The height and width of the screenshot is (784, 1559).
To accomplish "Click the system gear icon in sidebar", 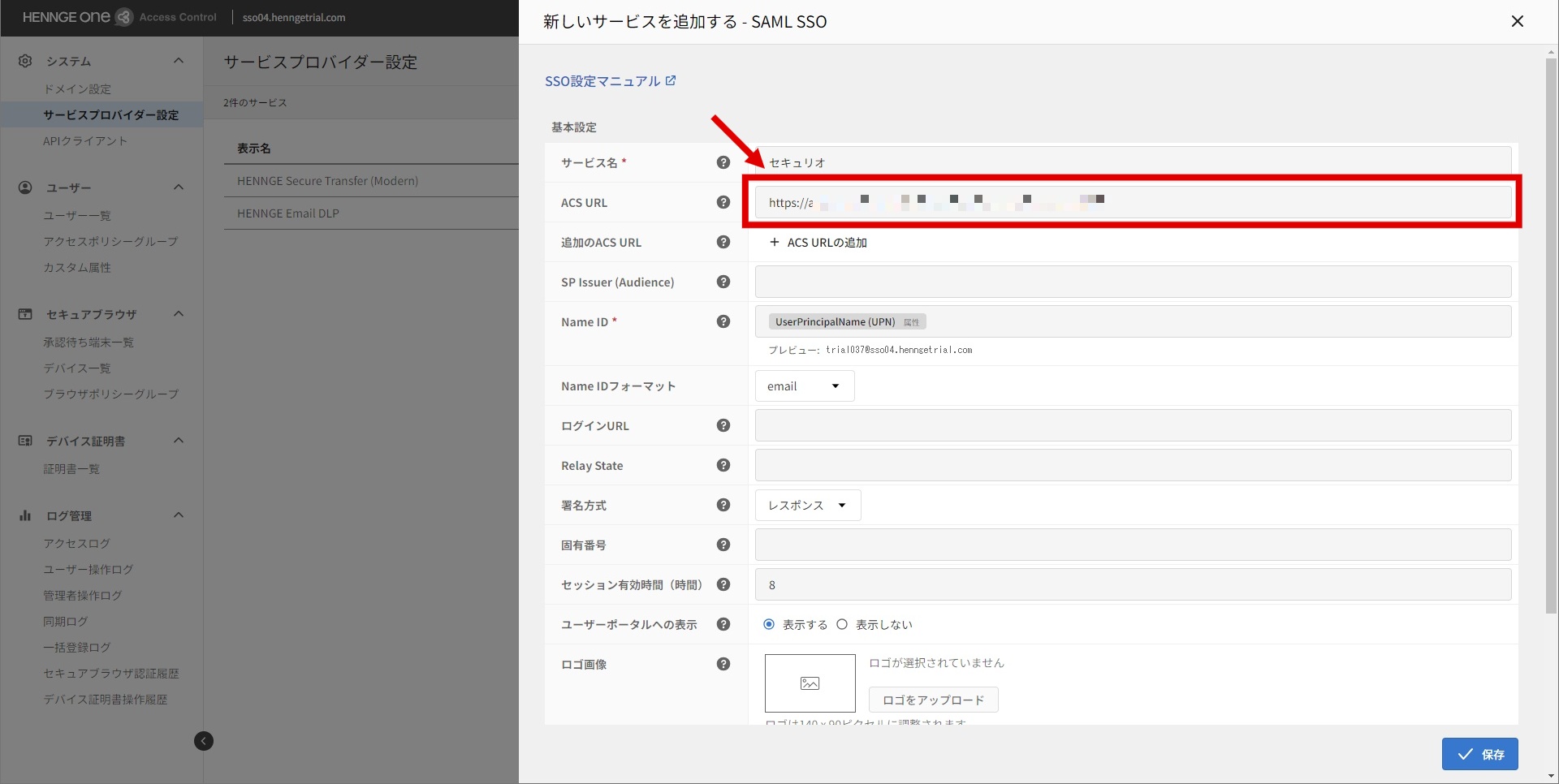I will pos(25,61).
